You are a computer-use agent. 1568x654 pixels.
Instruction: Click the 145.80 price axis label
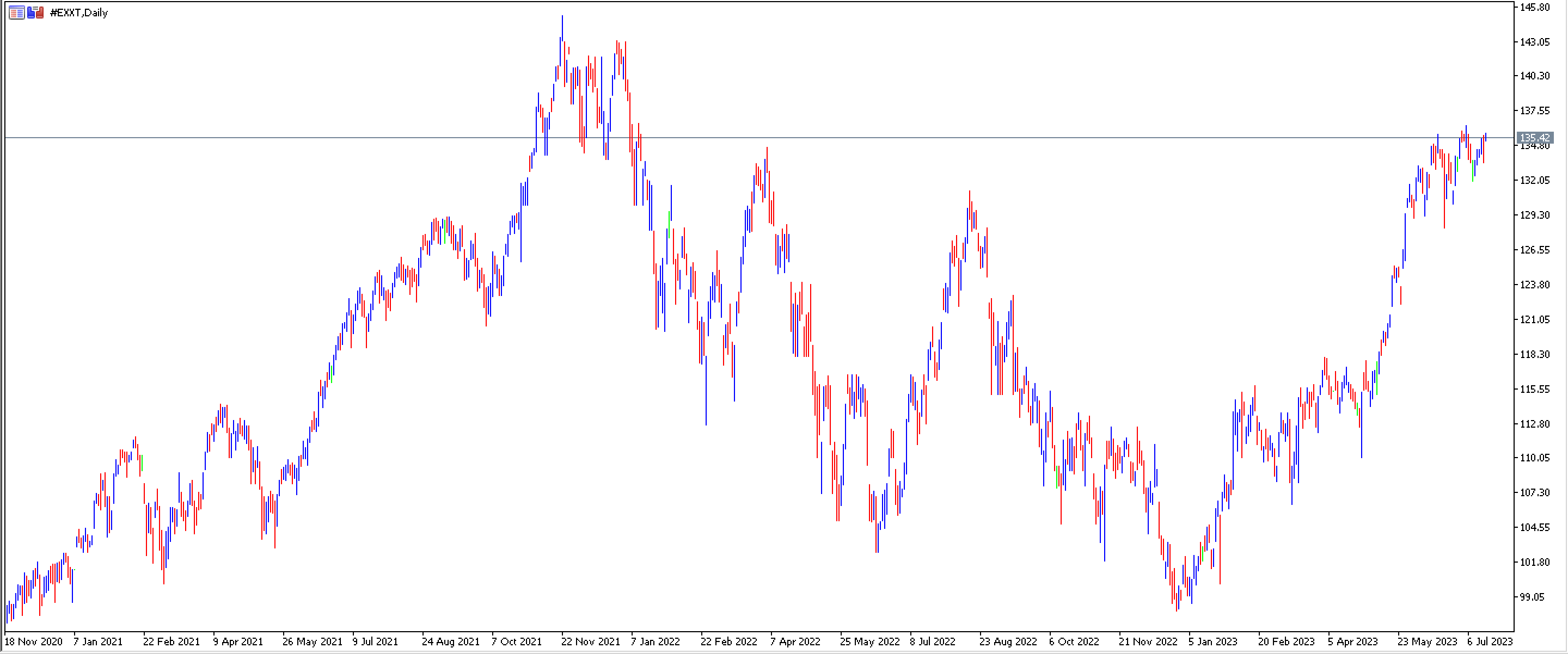point(1535,7)
